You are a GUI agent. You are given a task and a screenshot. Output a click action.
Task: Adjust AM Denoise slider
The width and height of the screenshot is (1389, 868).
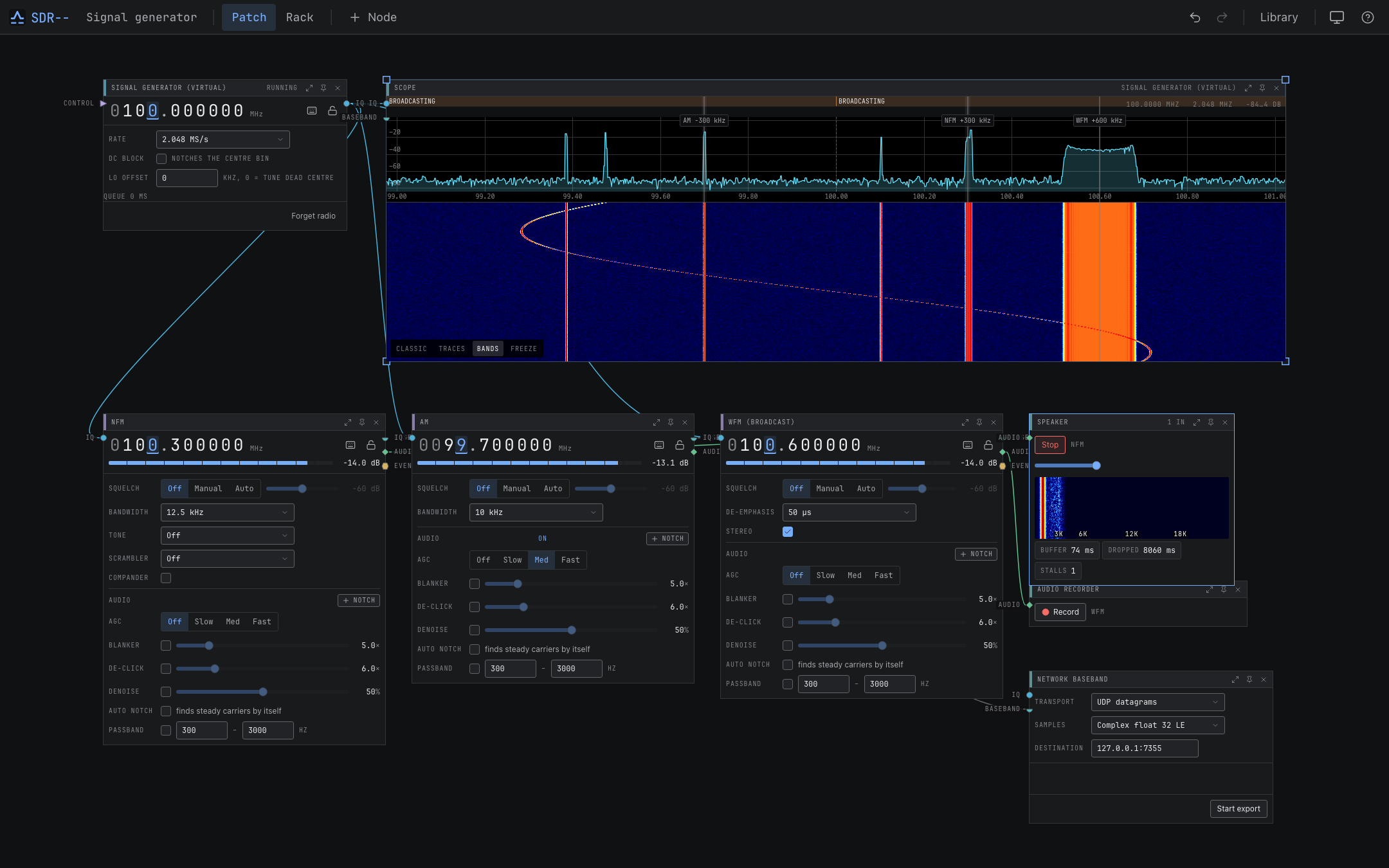pos(572,630)
